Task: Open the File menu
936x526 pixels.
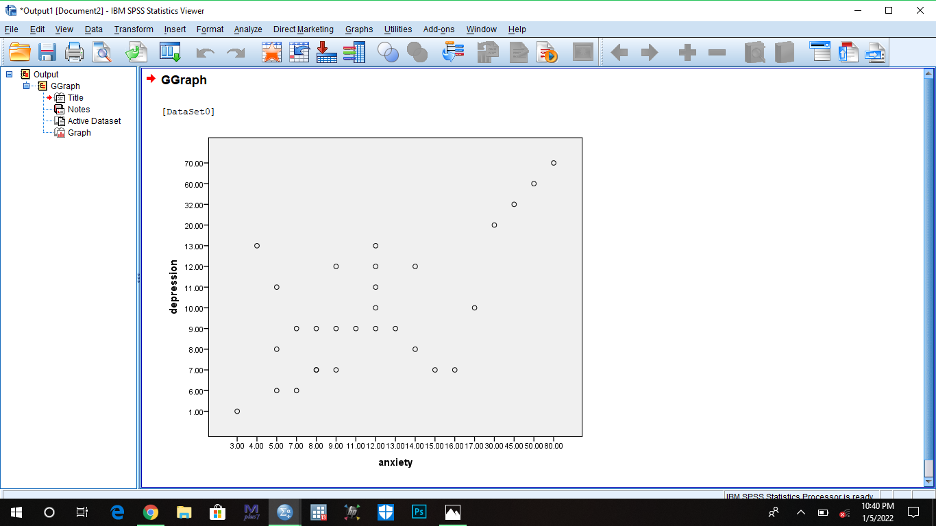Action: [x=11, y=29]
